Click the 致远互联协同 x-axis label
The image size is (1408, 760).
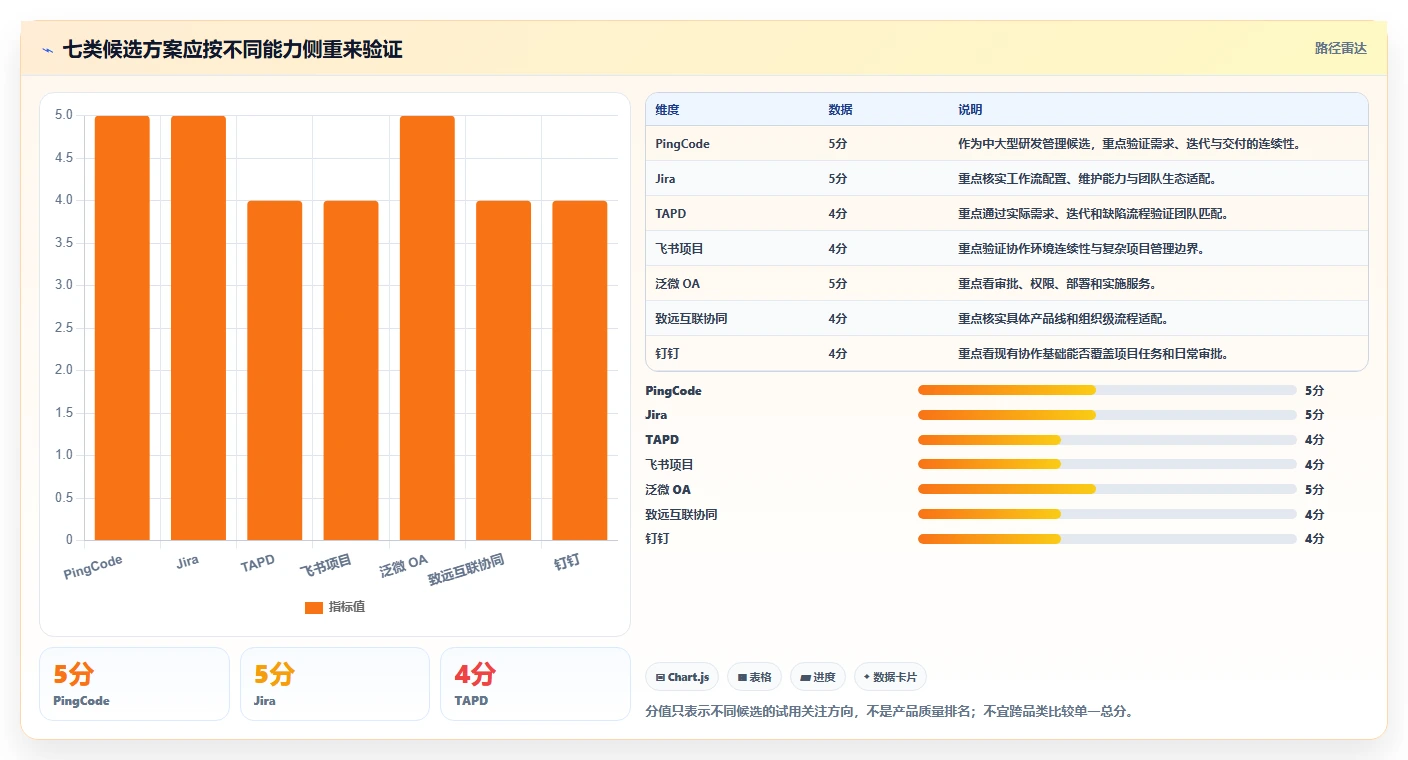point(466,570)
